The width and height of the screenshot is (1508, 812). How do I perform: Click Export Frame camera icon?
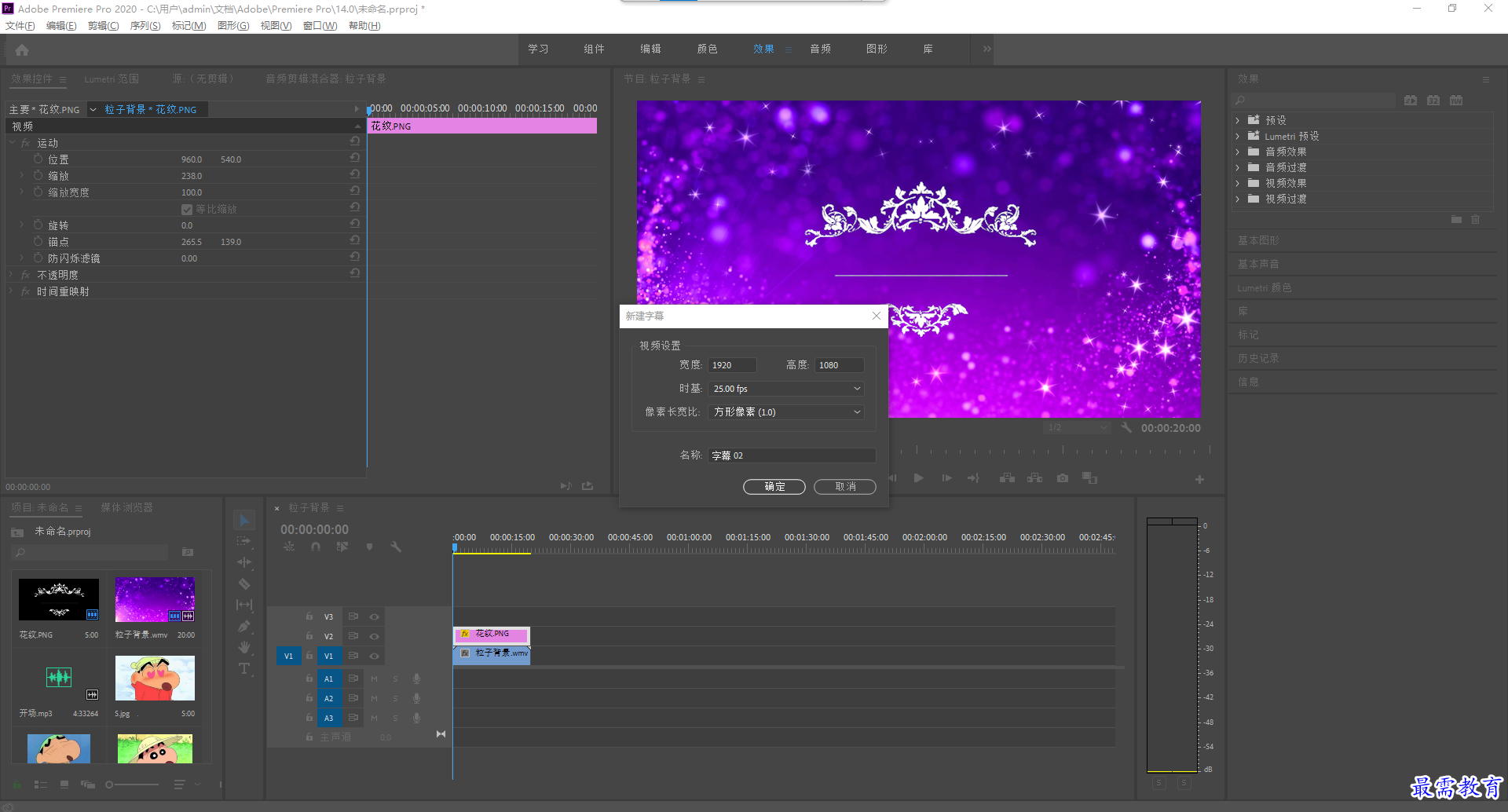click(1063, 478)
